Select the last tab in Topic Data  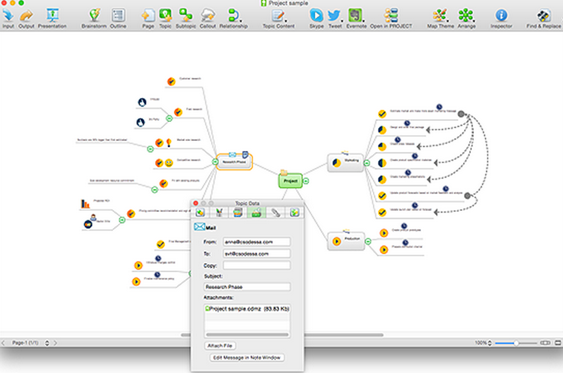pyautogui.click(x=294, y=213)
